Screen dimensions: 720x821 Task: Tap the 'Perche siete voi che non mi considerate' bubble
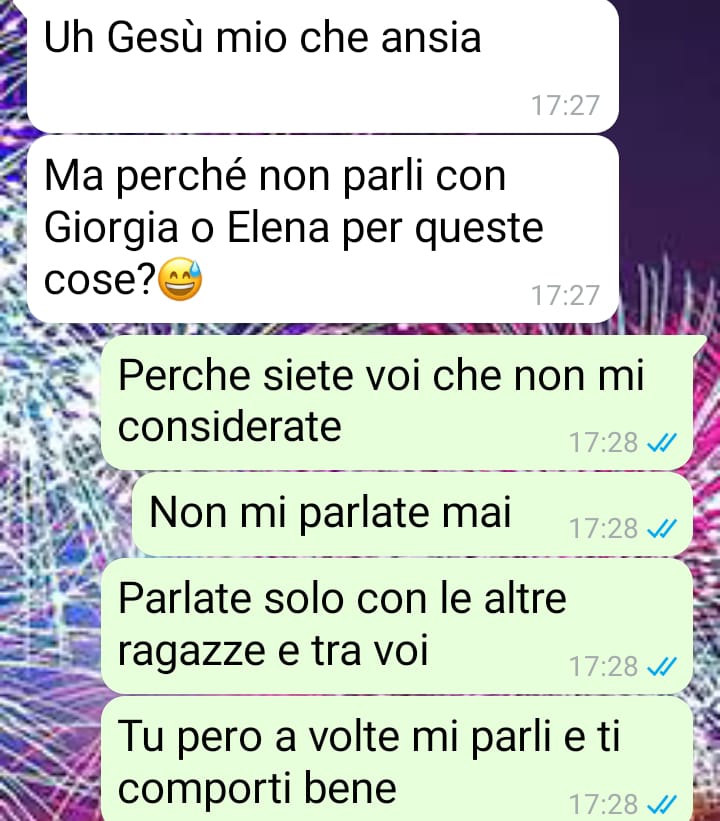click(x=397, y=403)
